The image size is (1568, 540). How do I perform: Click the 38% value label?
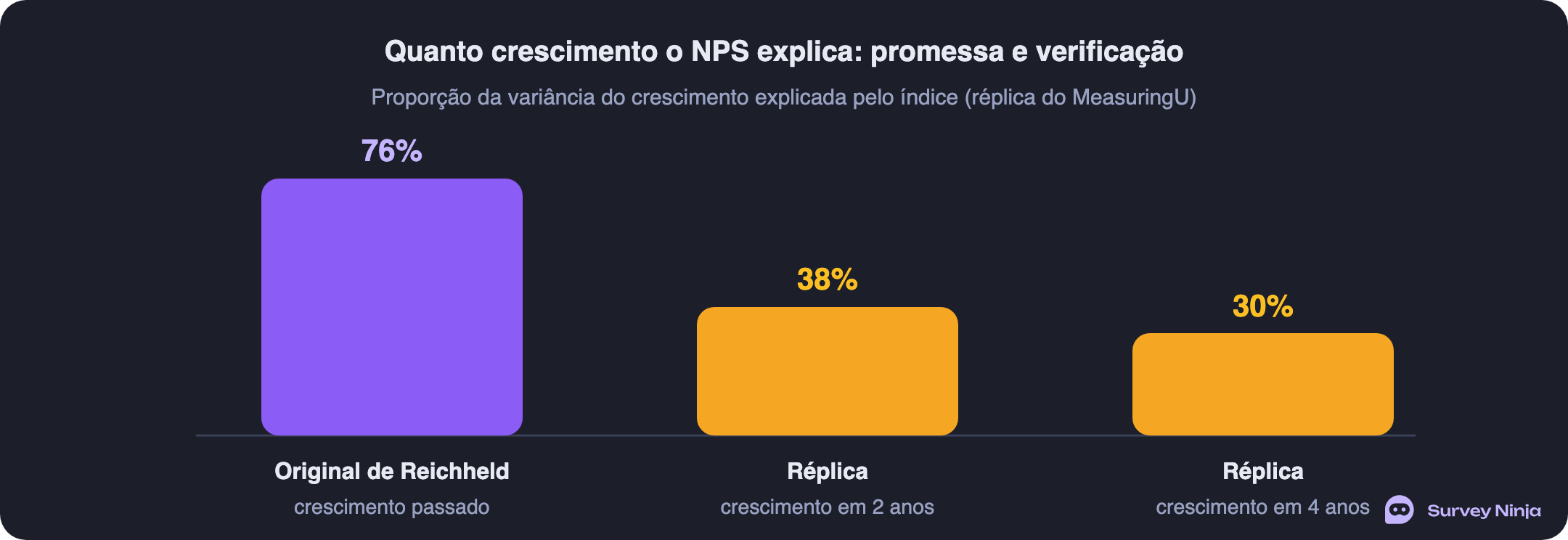click(x=828, y=279)
